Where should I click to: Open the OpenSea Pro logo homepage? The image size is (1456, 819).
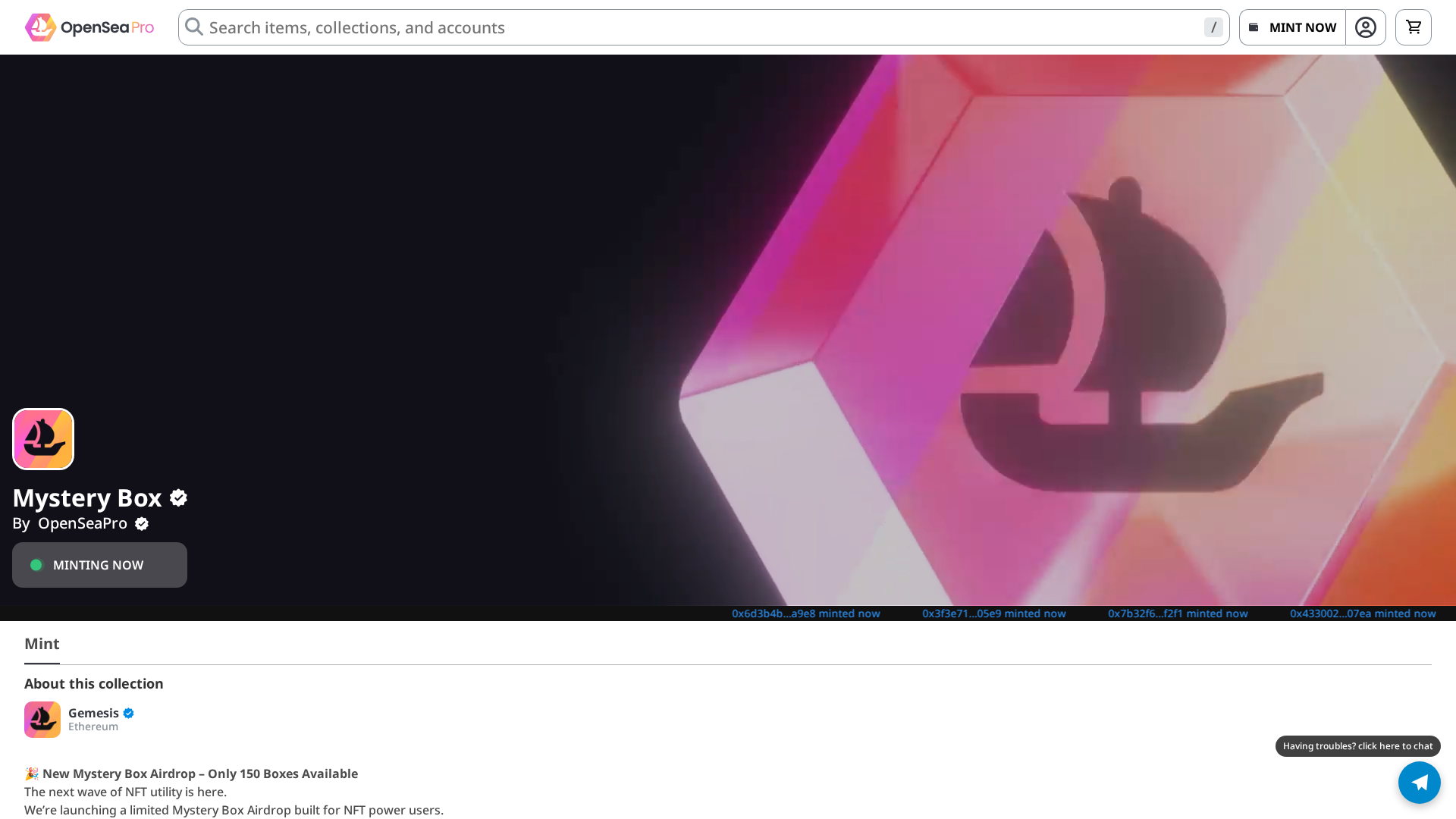(x=89, y=27)
